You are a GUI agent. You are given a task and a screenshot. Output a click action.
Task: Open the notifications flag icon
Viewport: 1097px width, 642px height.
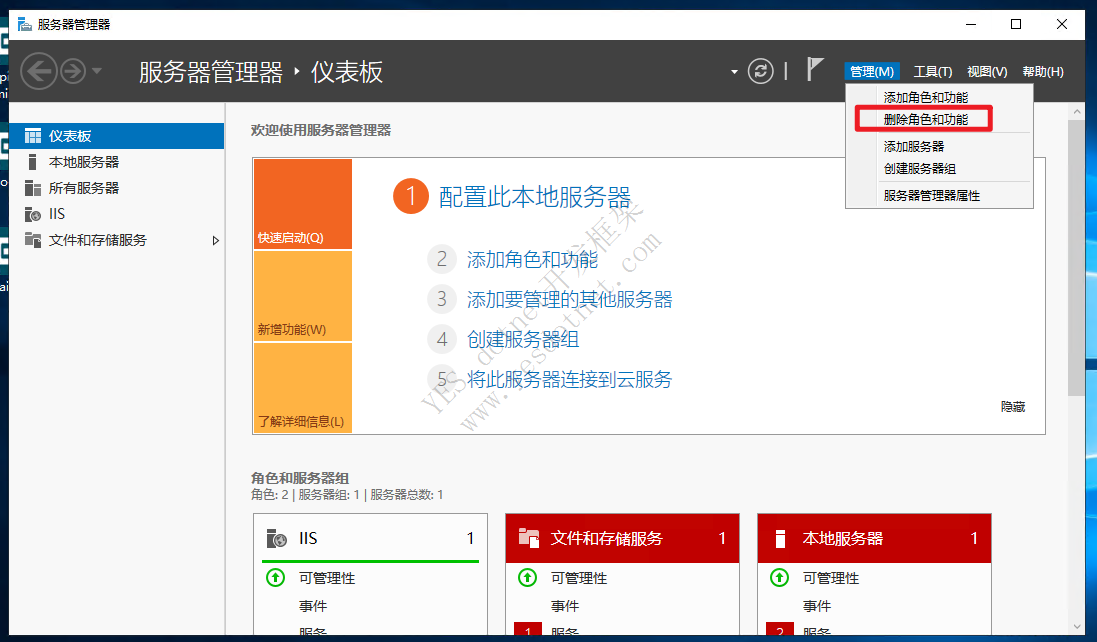[814, 70]
